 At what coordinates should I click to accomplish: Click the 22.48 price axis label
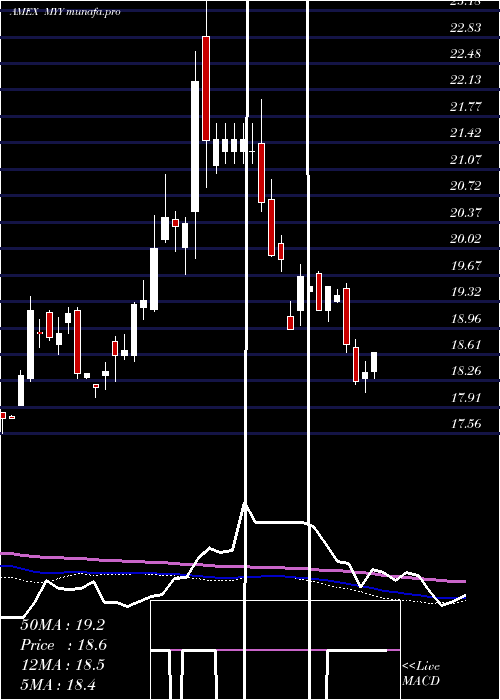click(x=466, y=54)
